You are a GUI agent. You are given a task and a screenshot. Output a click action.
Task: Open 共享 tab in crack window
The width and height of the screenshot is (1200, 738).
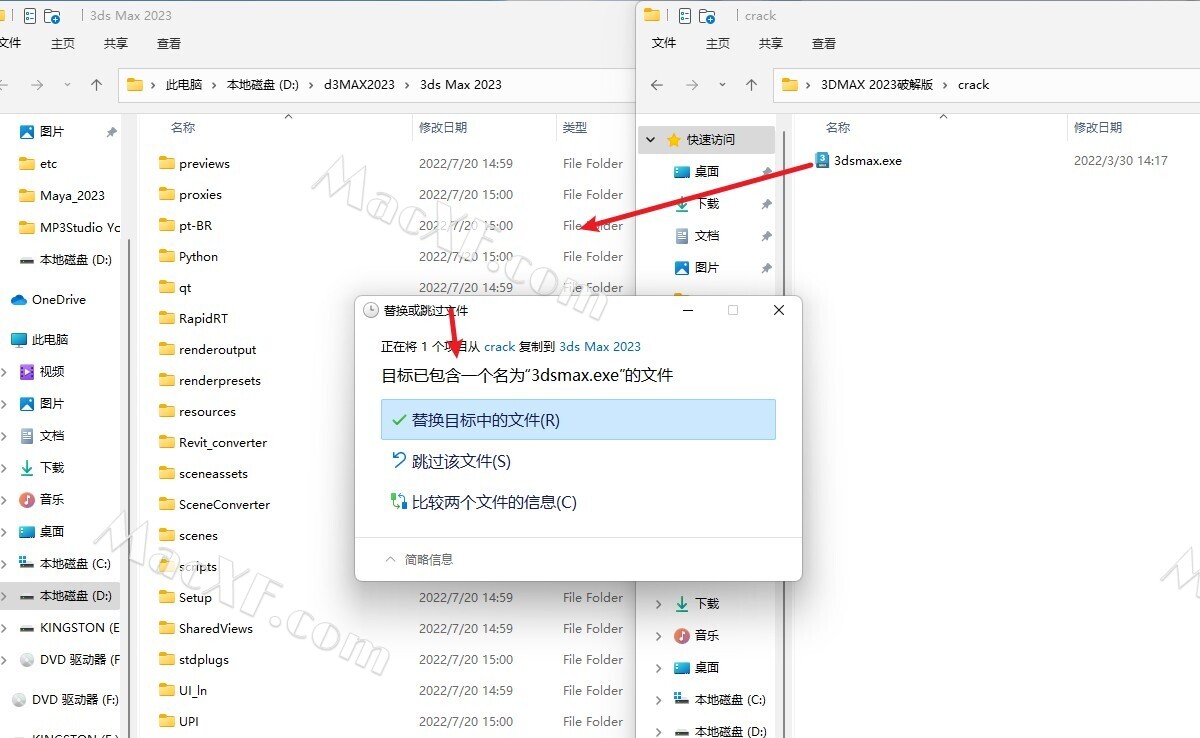pyautogui.click(x=770, y=43)
